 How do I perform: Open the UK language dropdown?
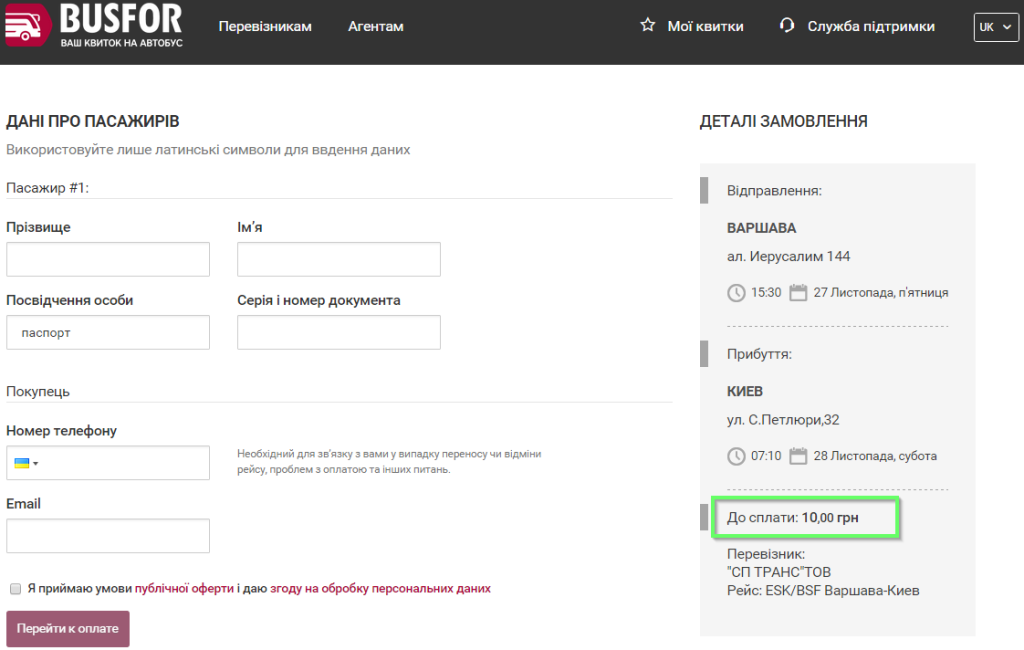pos(996,27)
